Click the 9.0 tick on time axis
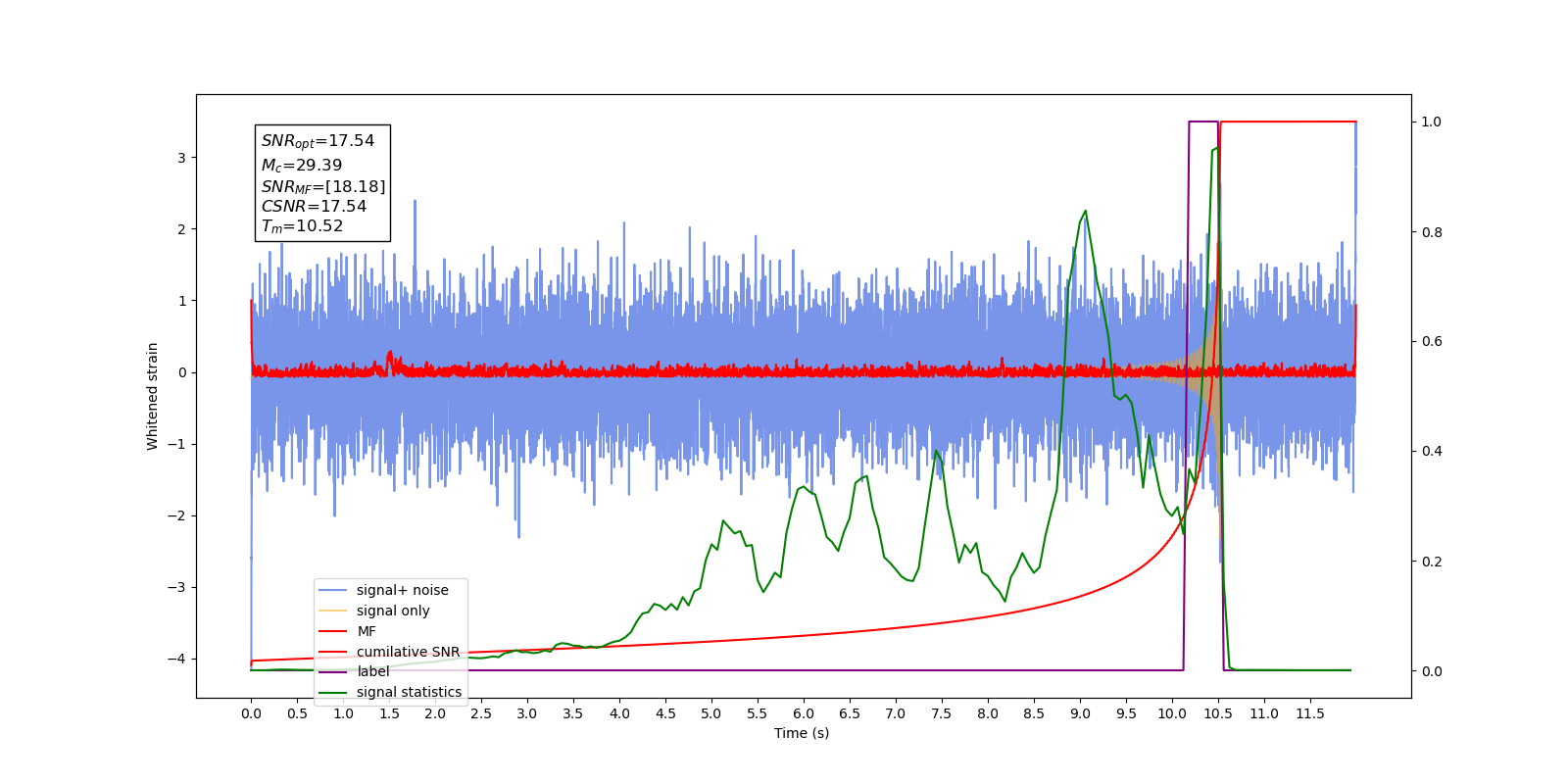 (x=1080, y=713)
